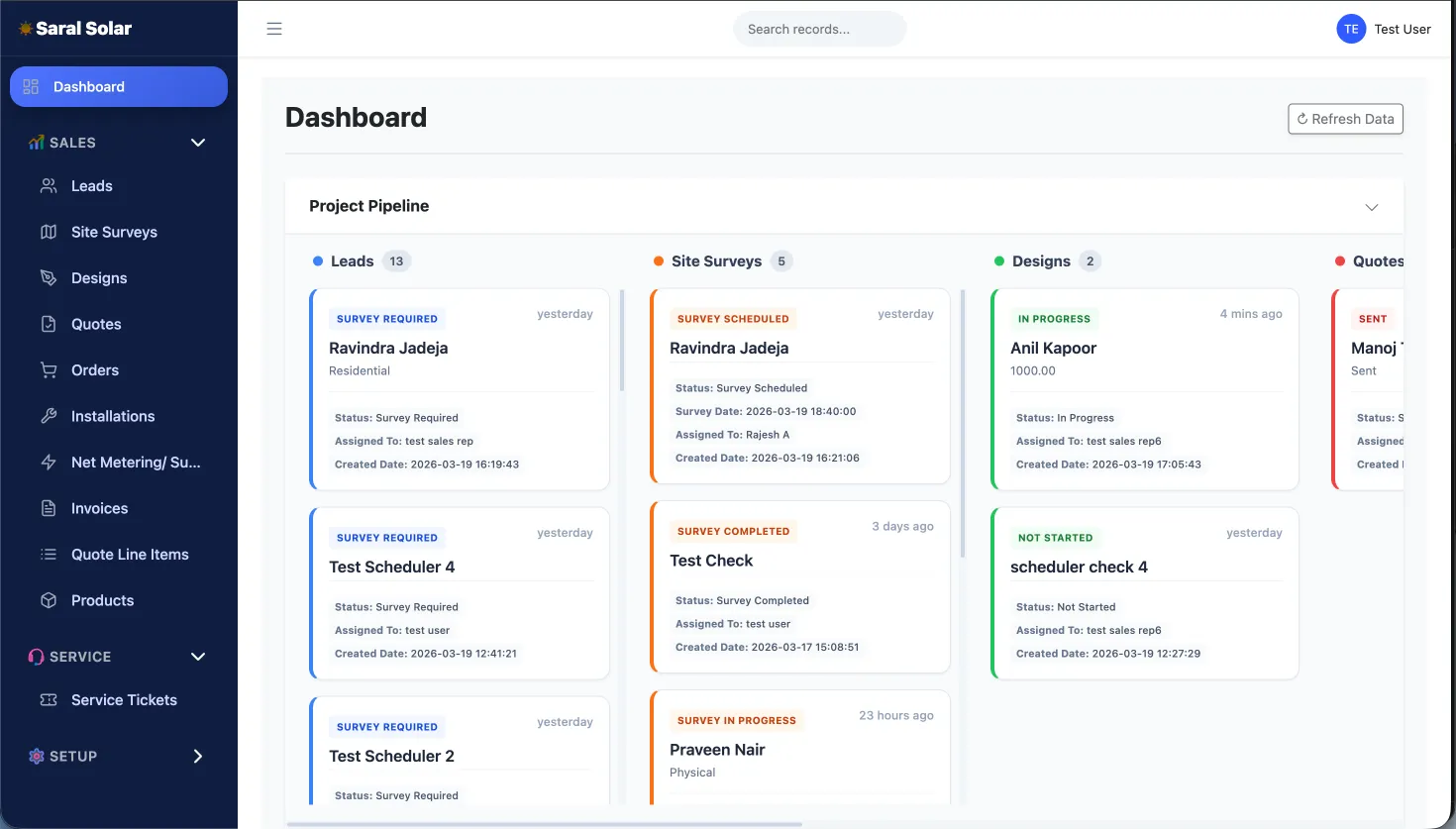This screenshot has width=1456, height=829.
Task: Select the Leads icon in sidebar
Action: (49, 185)
